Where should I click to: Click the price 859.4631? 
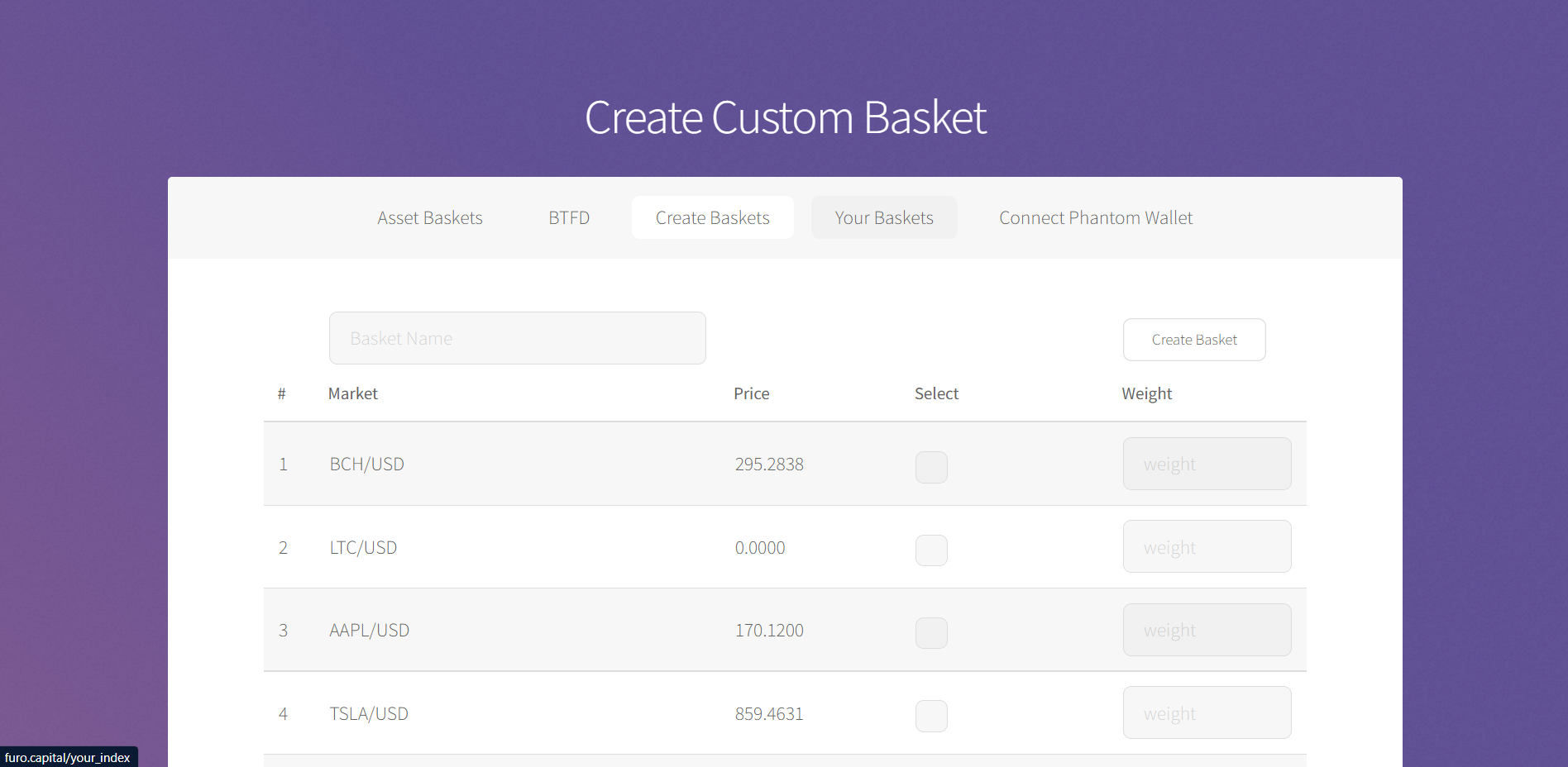(769, 714)
